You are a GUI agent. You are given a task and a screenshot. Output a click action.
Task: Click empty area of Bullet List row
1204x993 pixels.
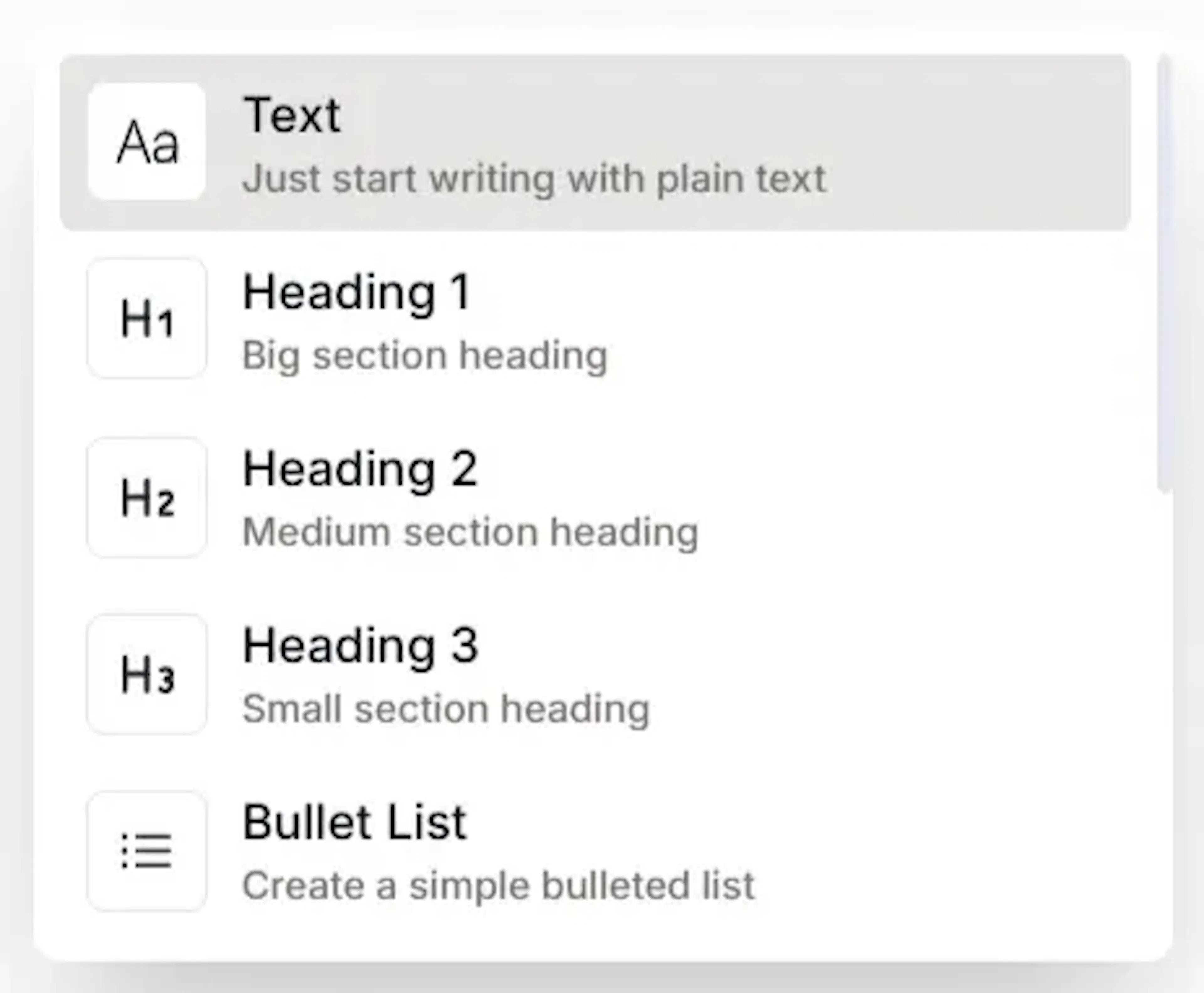point(944,851)
